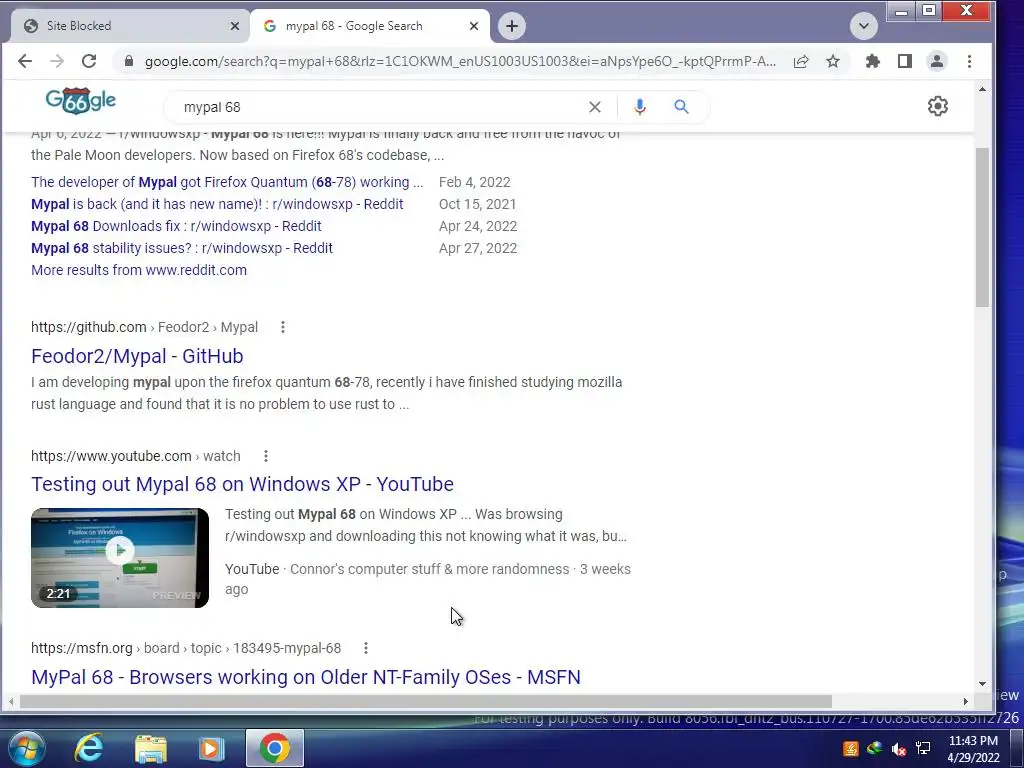Open 'The developer of Mypal got Firefox Quantum' link
The width and height of the screenshot is (1024, 768).
(x=227, y=182)
